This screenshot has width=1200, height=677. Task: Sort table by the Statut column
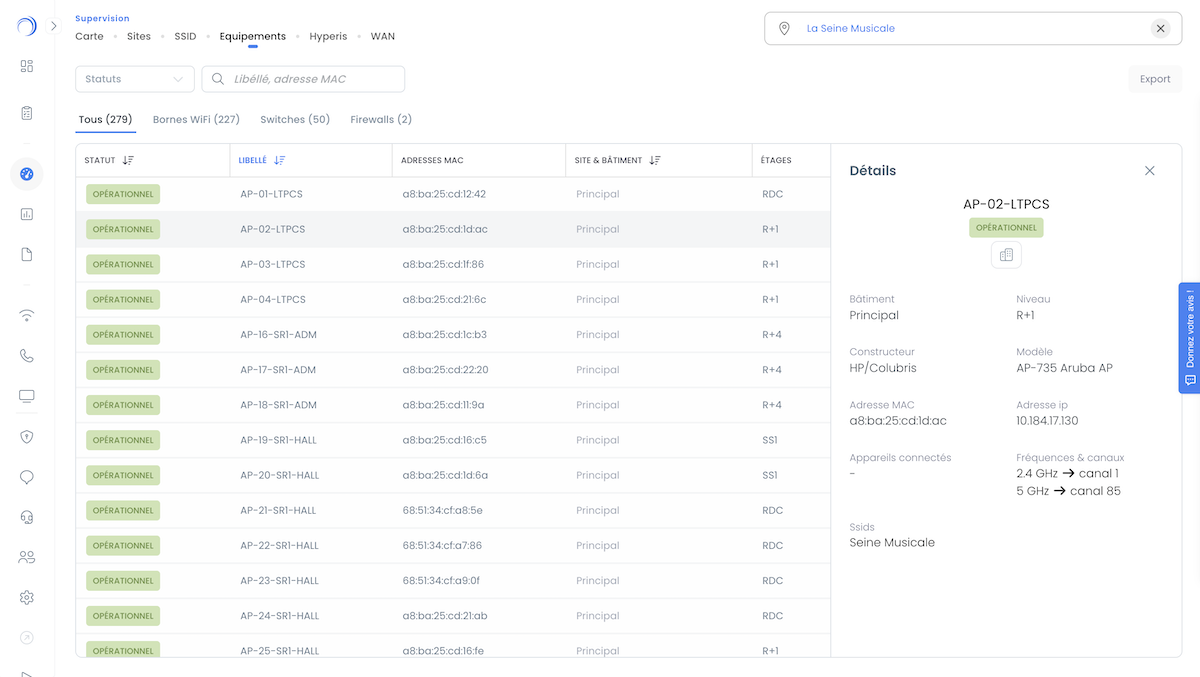click(x=128, y=160)
